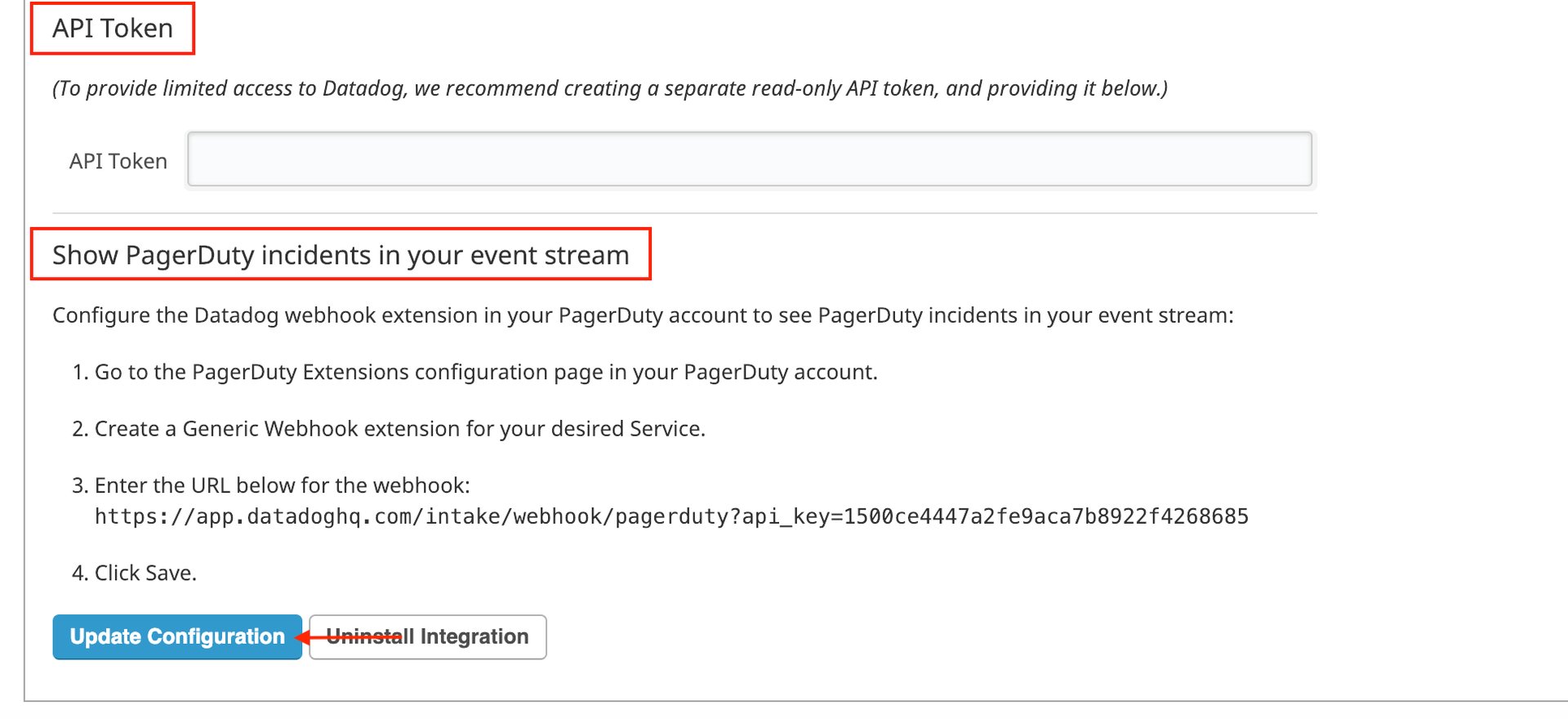Click the divider line below the token field
This screenshot has width=1568, height=719.
point(684,213)
